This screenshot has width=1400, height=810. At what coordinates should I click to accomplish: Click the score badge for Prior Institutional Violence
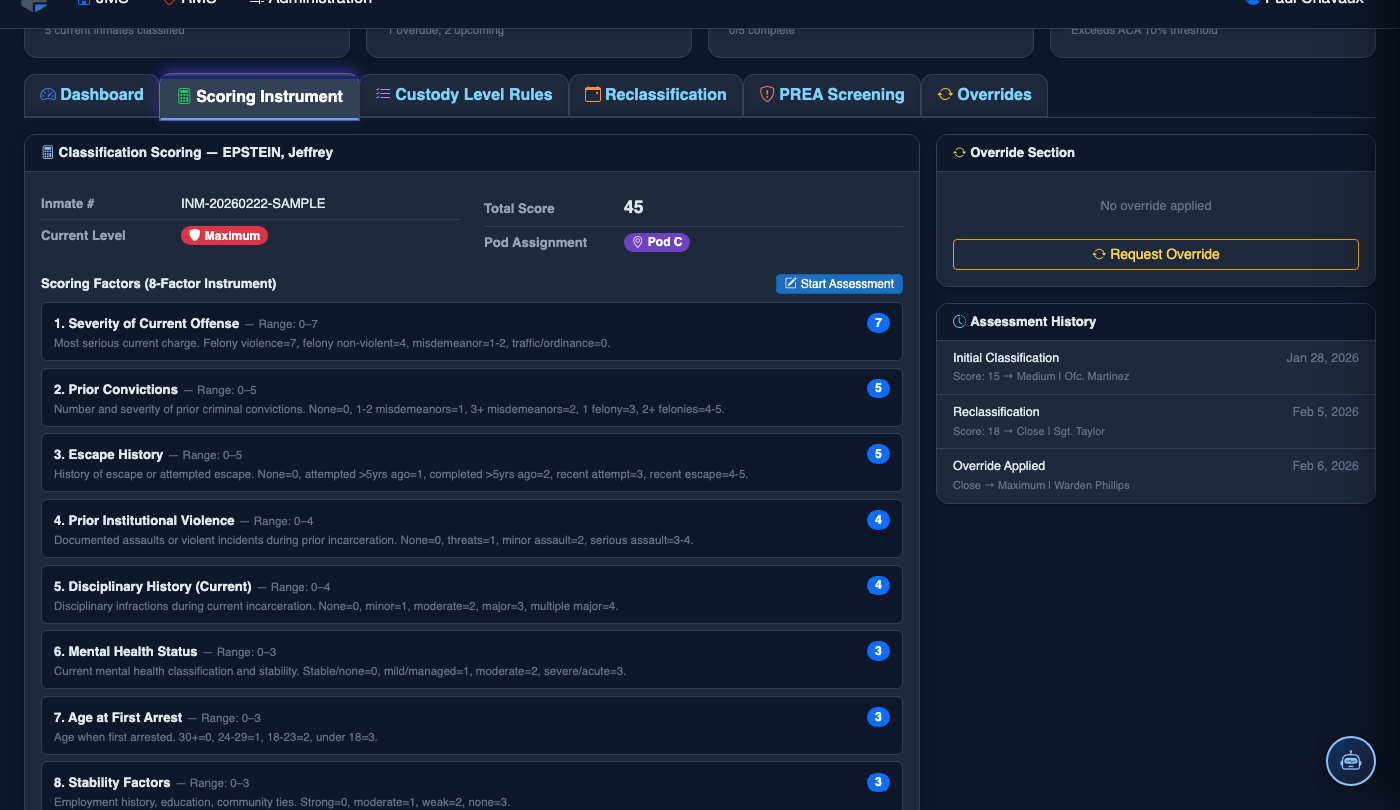pyautogui.click(x=878, y=520)
